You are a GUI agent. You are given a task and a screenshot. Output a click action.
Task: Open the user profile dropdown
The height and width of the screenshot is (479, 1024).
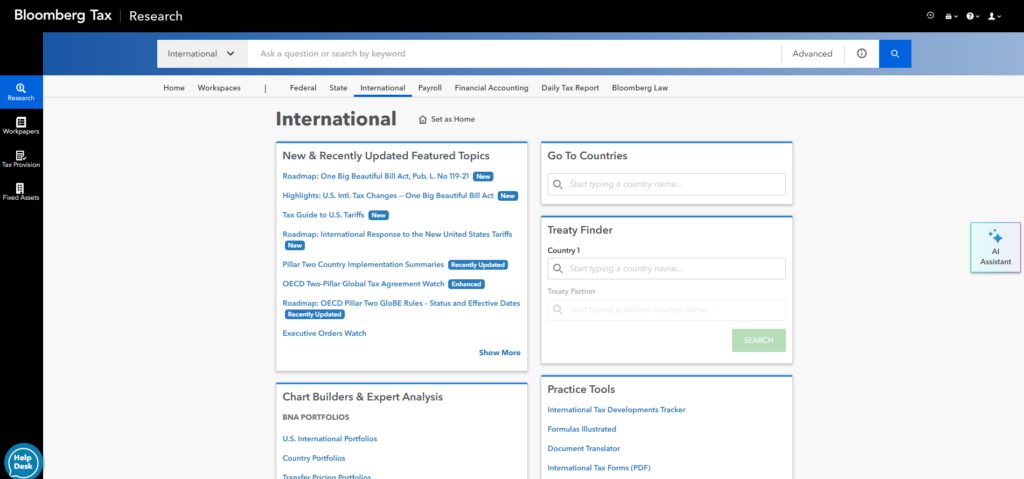(994, 16)
